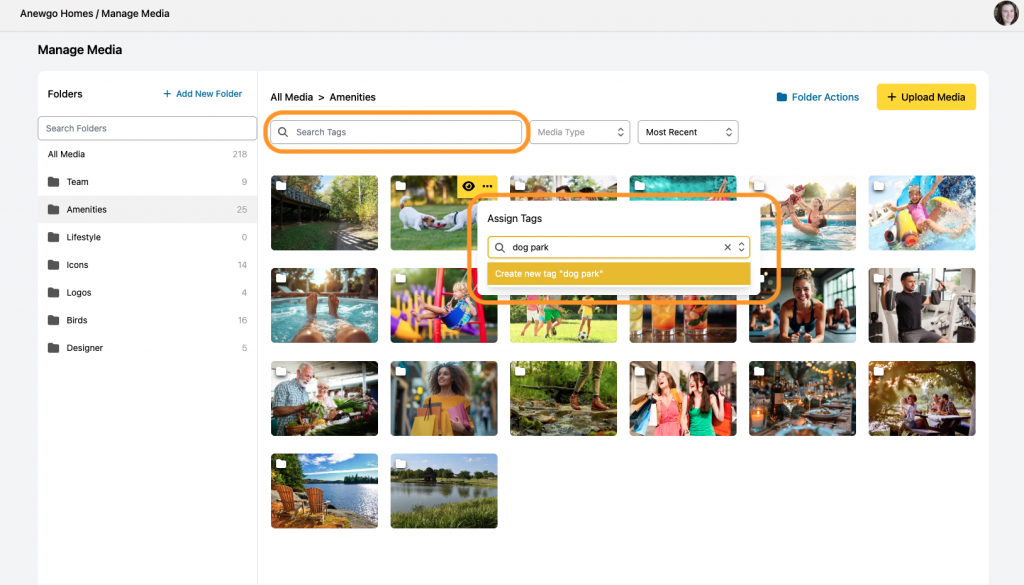Click the Folder Actions folder icon

click(782, 97)
